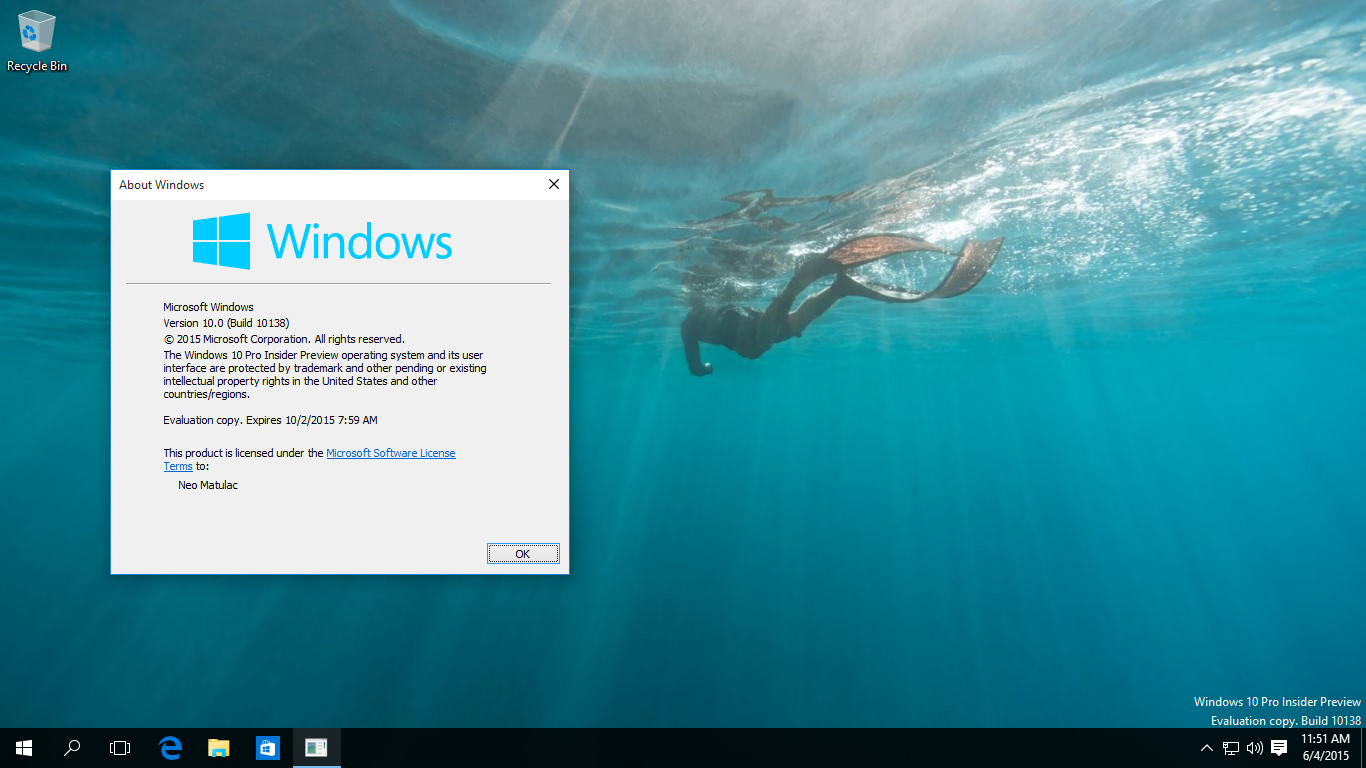Viewport: 1366px width, 768px height.
Task: Select the active About Windows taskbar icon
Action: click(x=315, y=747)
